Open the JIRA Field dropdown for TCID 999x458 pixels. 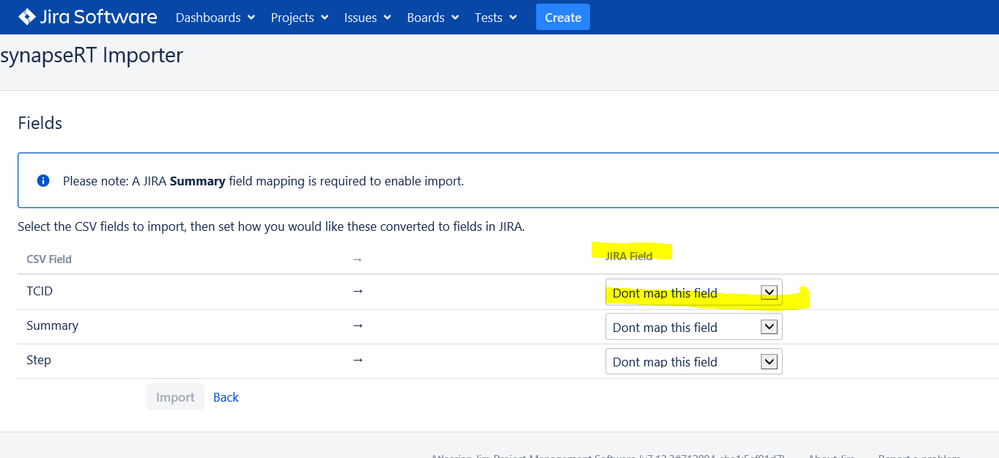pos(694,293)
